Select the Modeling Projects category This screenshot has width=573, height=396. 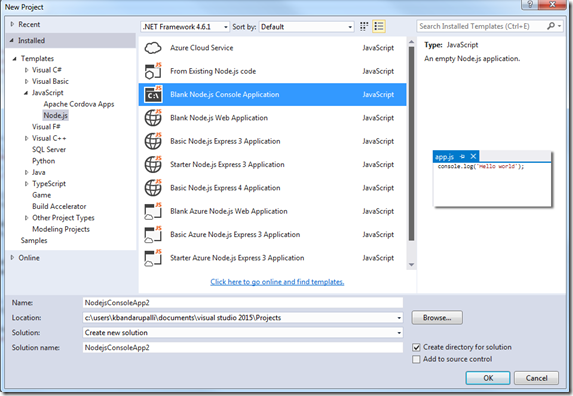pyautogui.click(x=61, y=229)
